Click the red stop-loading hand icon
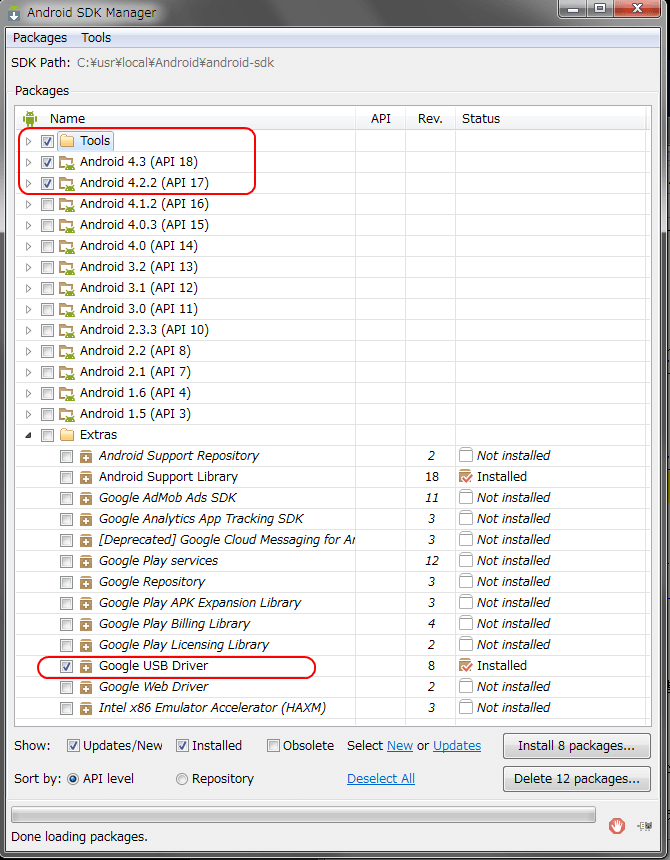The width and height of the screenshot is (670, 860). click(x=617, y=825)
